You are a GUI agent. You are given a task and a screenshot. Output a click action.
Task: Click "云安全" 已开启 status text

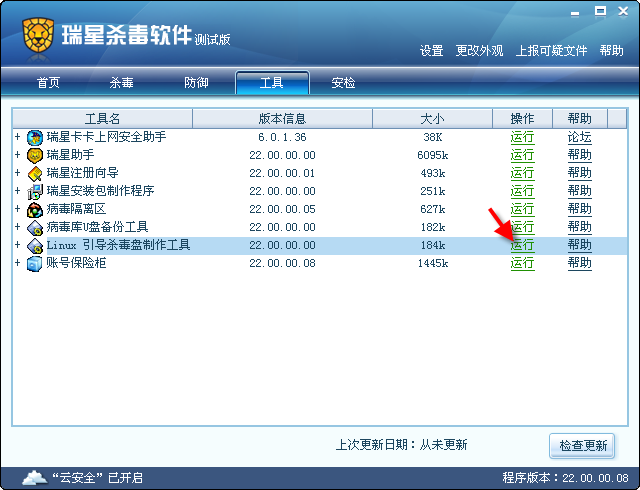[x=97, y=477]
